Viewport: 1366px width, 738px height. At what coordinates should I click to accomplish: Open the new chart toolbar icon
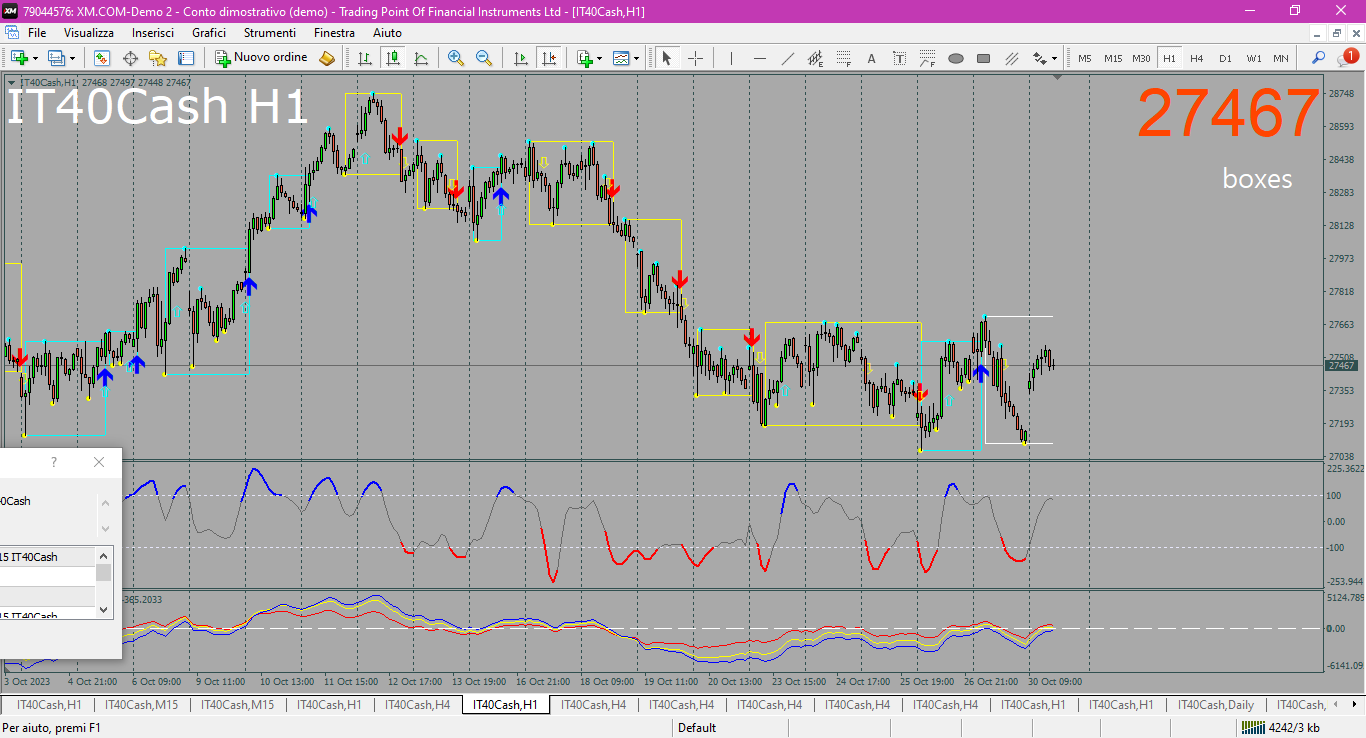(x=18, y=58)
